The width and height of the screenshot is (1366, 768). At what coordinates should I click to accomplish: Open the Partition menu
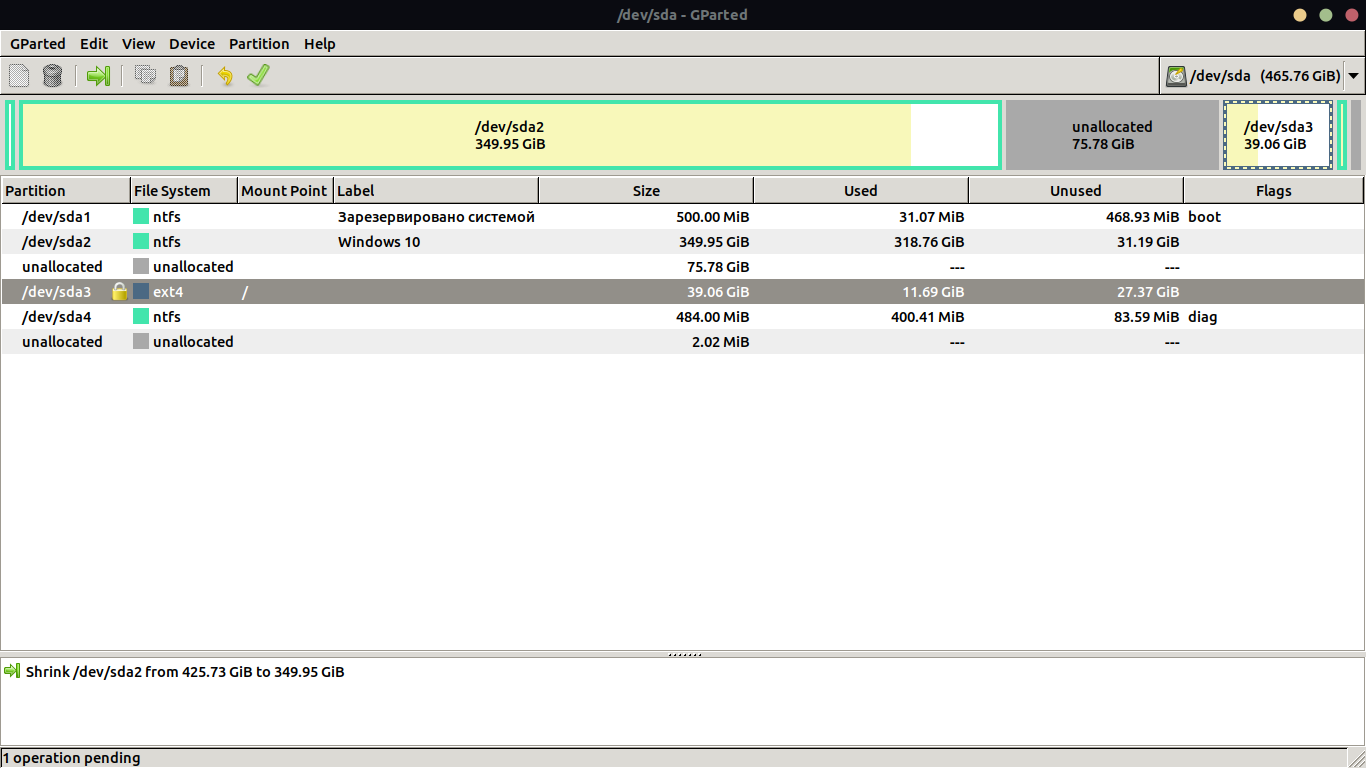[x=259, y=44]
